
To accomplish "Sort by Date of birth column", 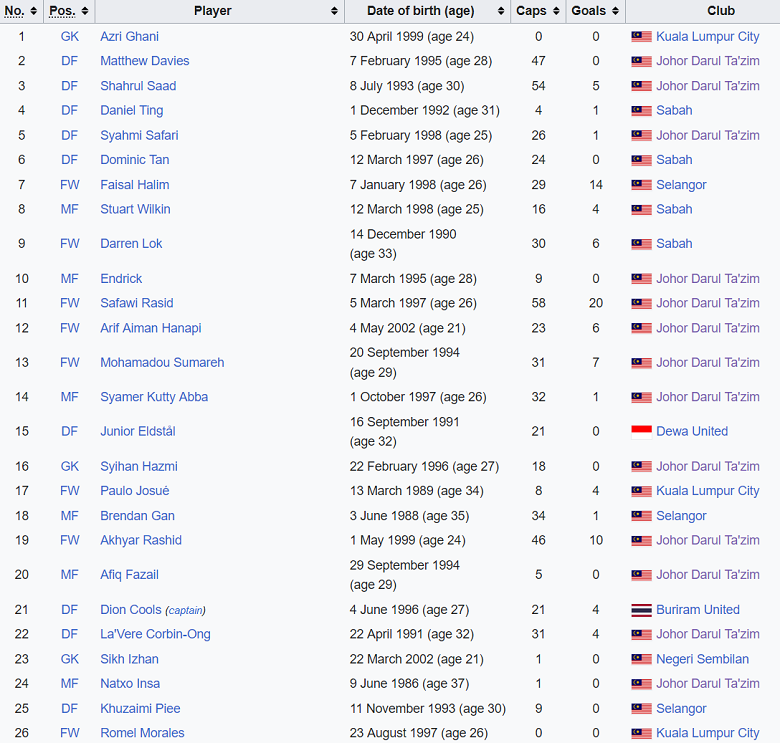I will [500, 11].
